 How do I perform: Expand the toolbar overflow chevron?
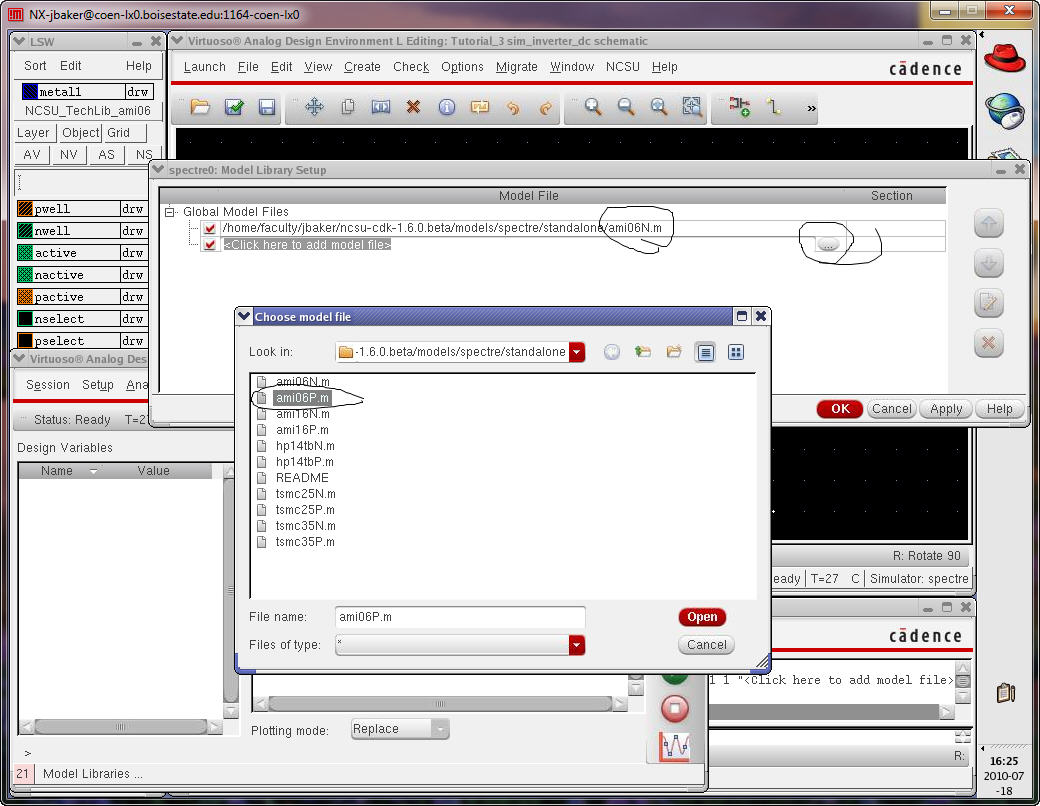point(811,108)
